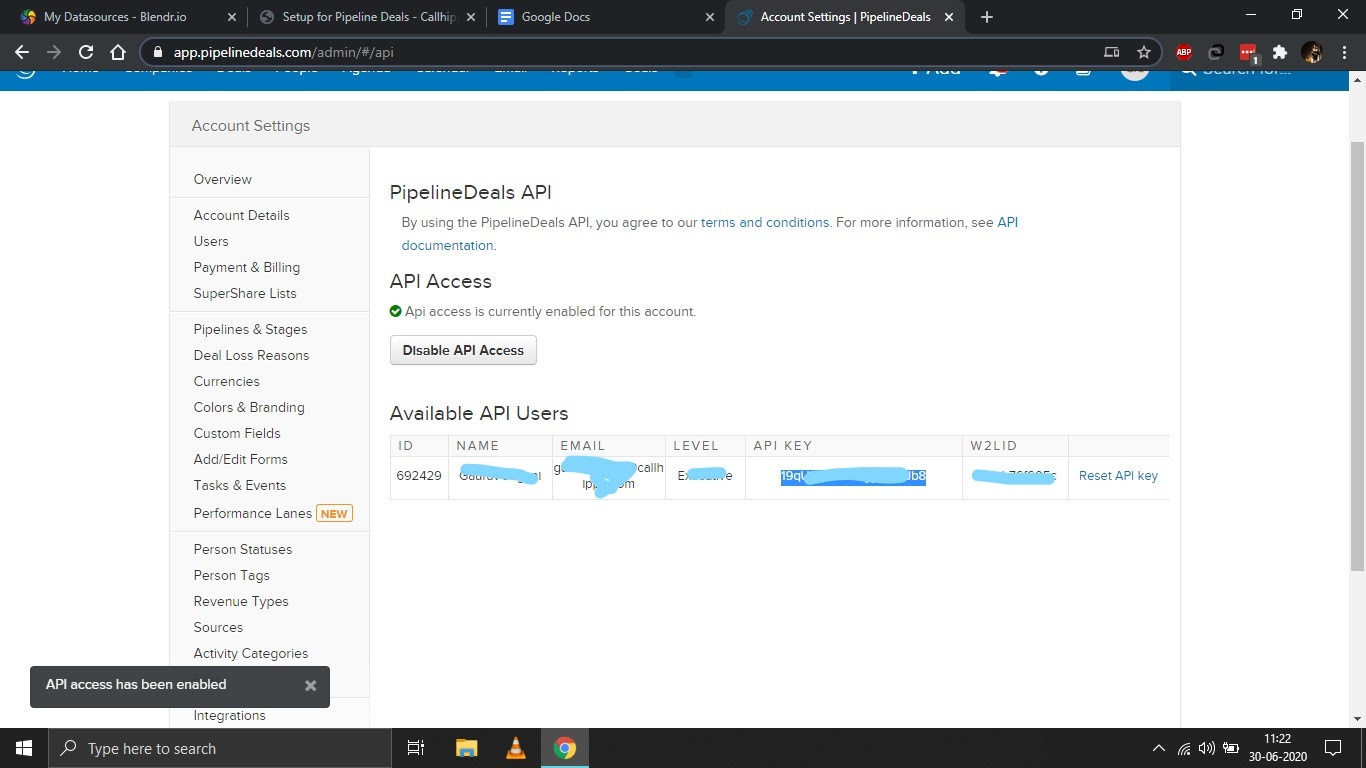Open Integrations in the sidebar
Image resolution: width=1366 pixels, height=768 pixels.
tap(230, 716)
